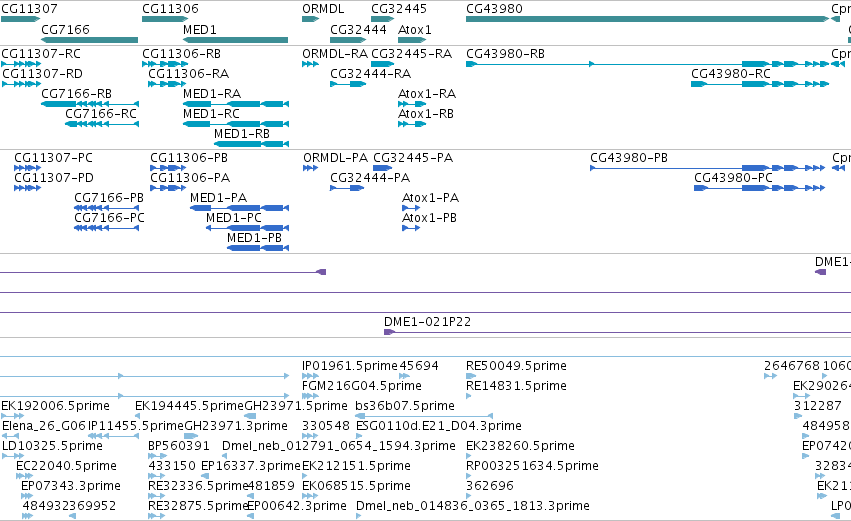Click the MED1 gene arrow glyph

236,40
